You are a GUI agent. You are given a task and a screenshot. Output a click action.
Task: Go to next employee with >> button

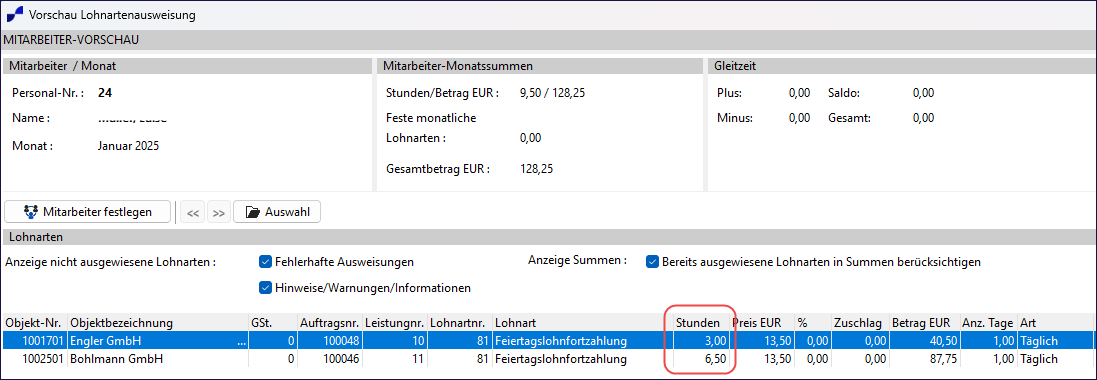point(219,212)
